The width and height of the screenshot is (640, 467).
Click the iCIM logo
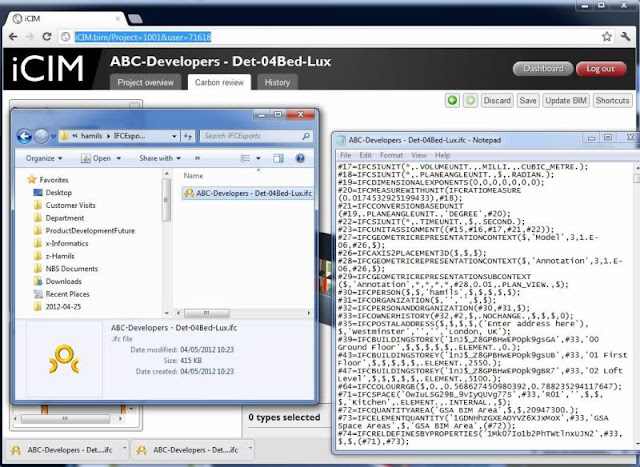point(48,69)
